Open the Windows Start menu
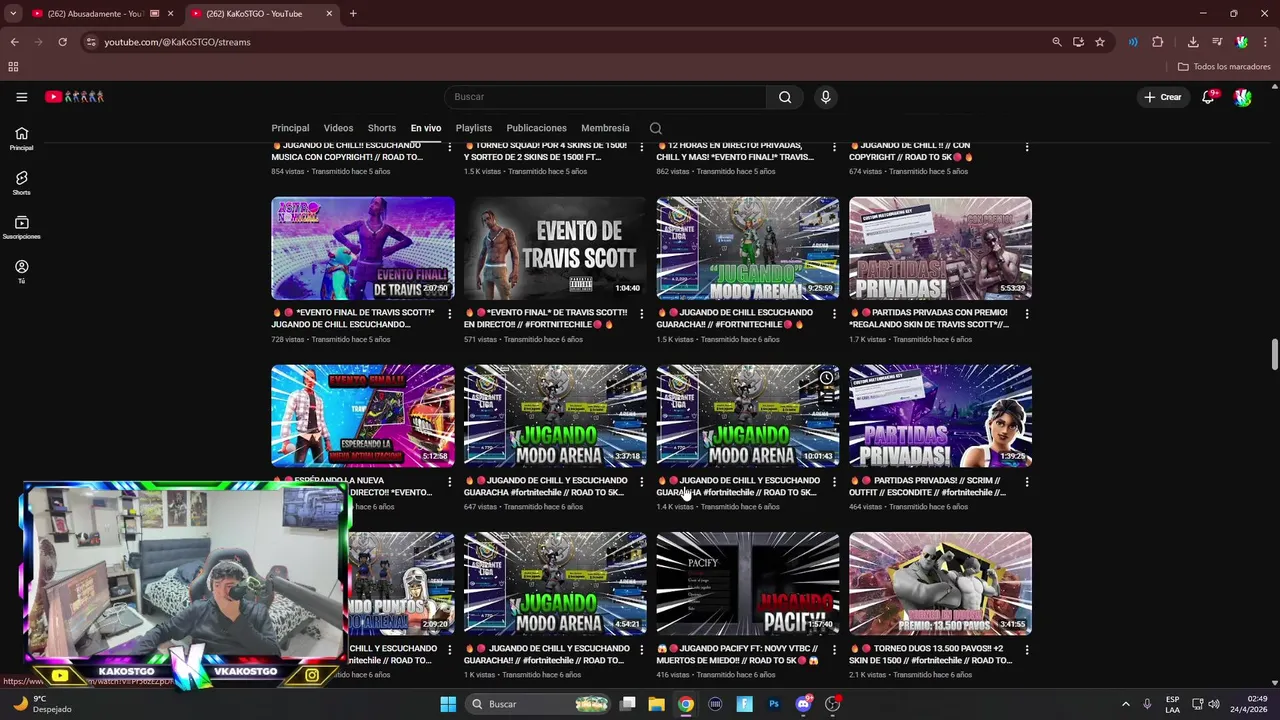This screenshot has height=720, width=1280. (448, 704)
